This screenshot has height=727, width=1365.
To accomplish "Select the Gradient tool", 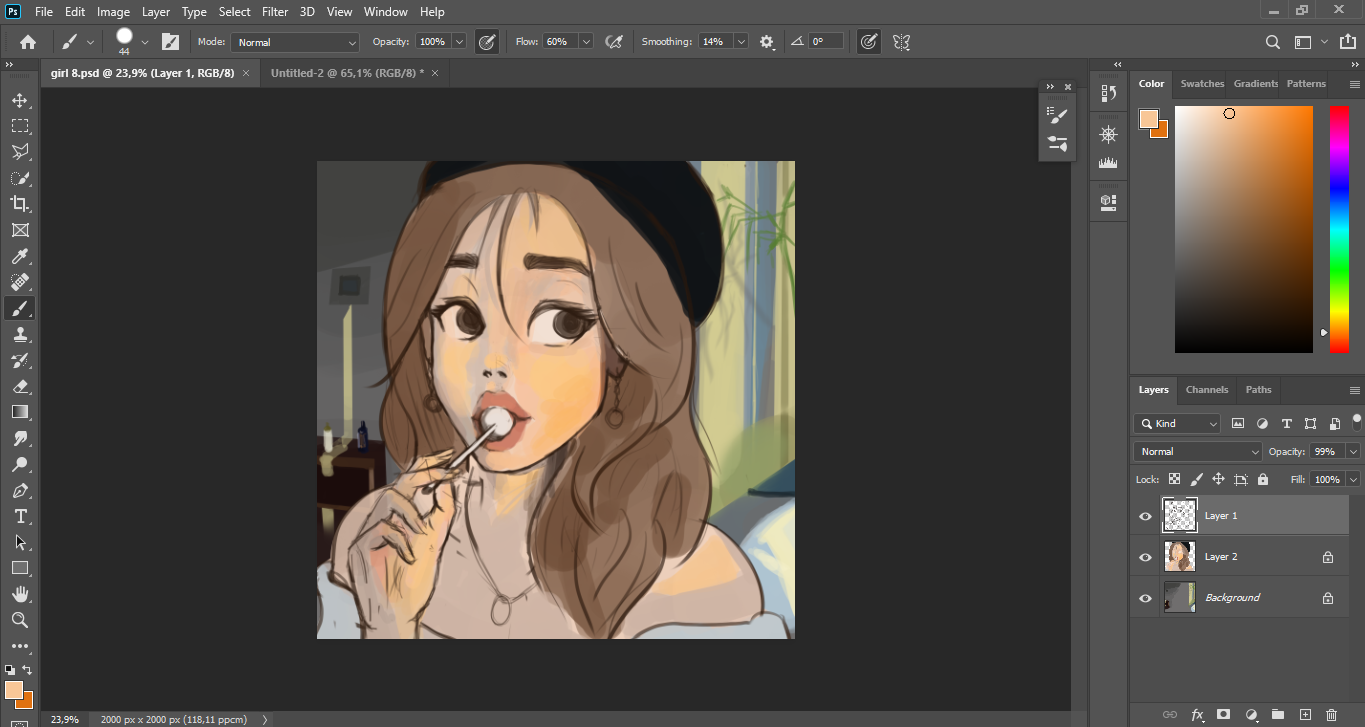I will point(19,412).
